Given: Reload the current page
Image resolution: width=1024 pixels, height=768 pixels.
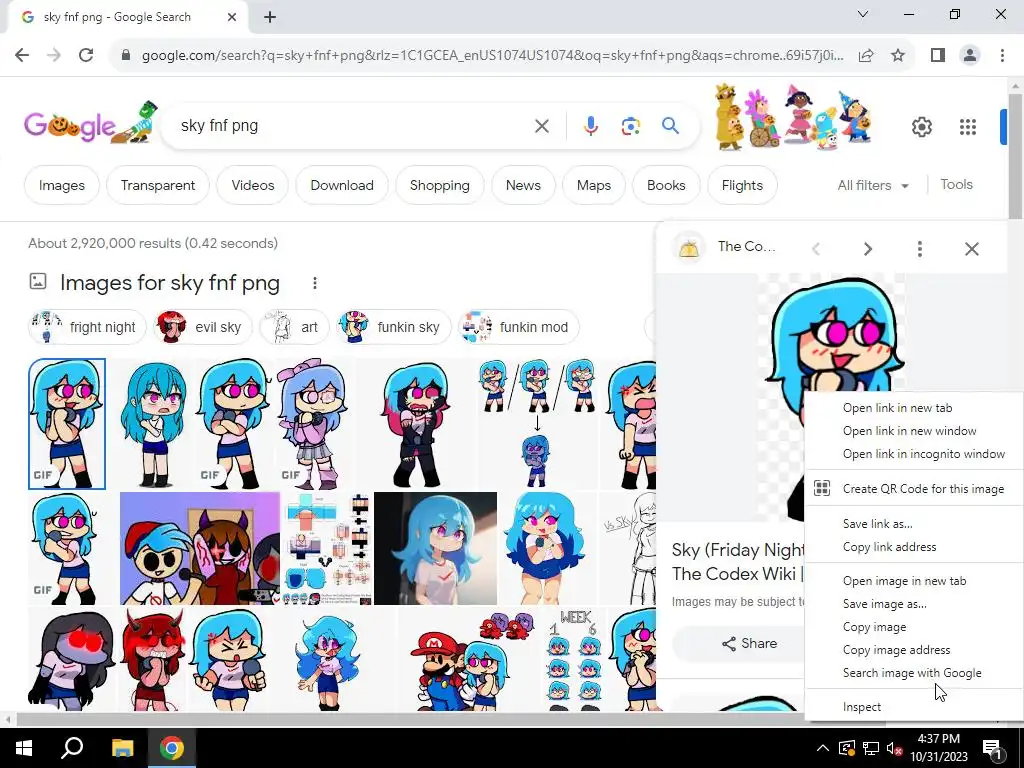Looking at the screenshot, I should (x=86, y=56).
